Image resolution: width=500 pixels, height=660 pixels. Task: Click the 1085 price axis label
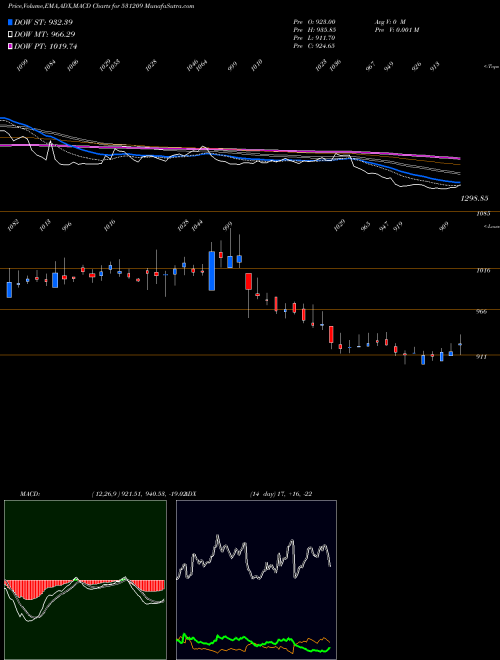click(x=483, y=214)
